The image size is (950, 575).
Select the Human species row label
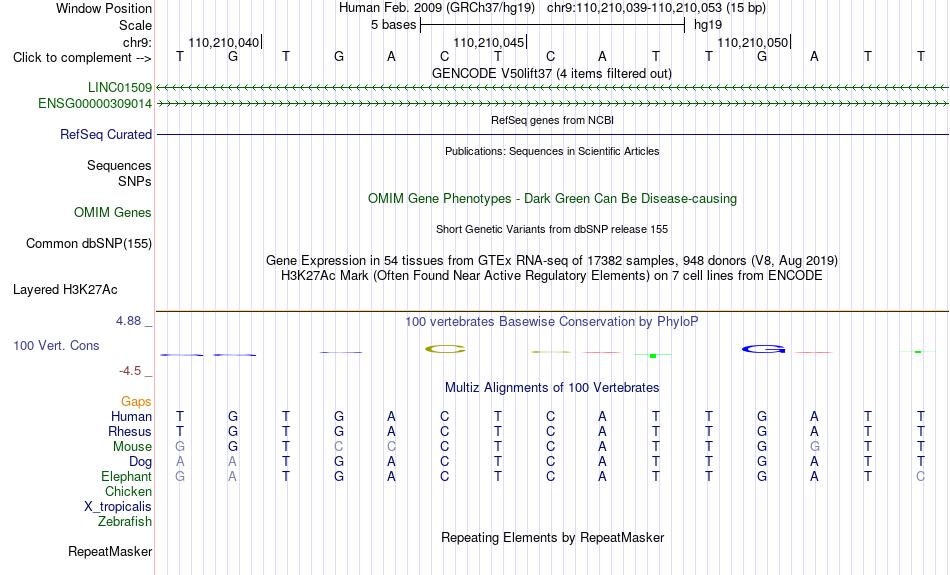tap(131, 416)
